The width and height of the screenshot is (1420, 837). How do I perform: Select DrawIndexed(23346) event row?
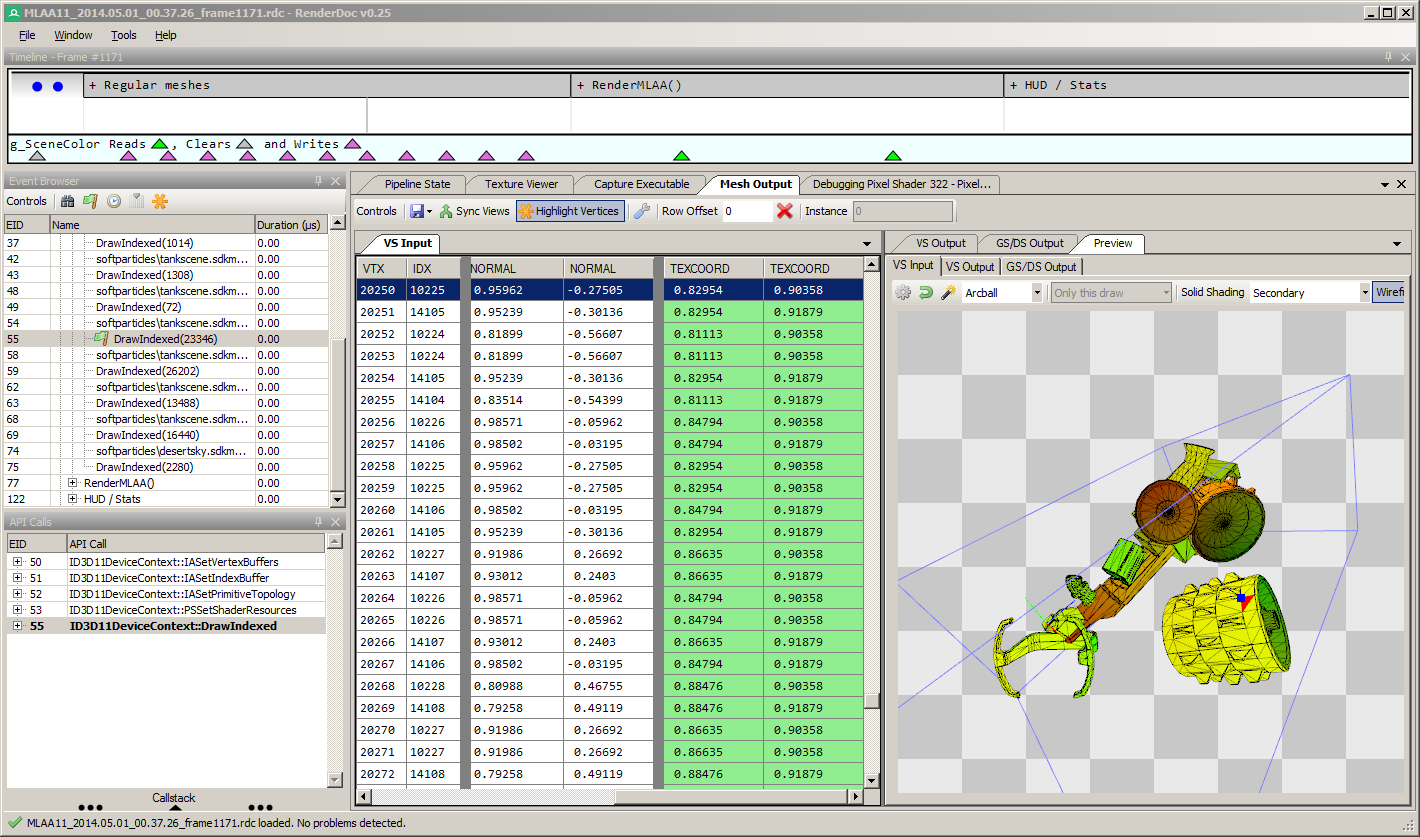coord(166,339)
